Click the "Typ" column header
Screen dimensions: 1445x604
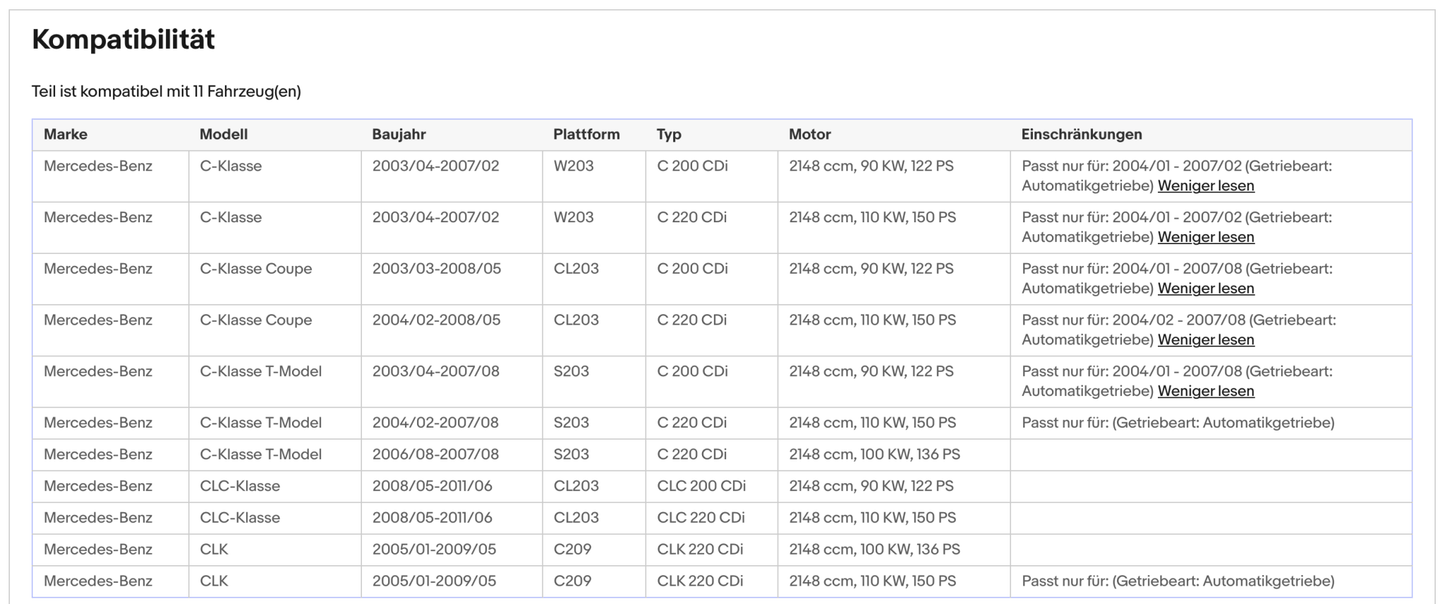pyautogui.click(x=668, y=133)
